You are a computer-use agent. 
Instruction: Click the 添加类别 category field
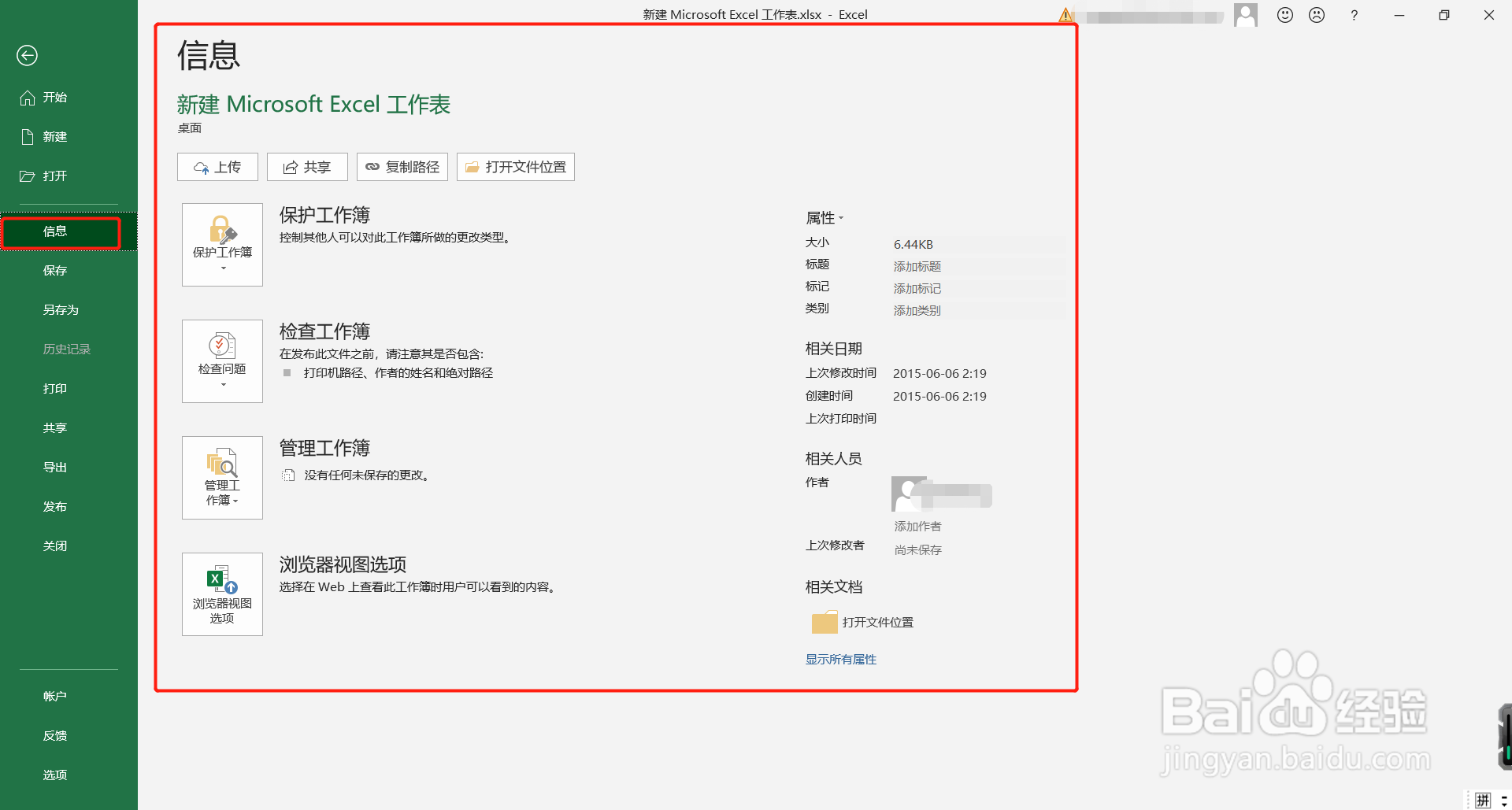point(979,311)
